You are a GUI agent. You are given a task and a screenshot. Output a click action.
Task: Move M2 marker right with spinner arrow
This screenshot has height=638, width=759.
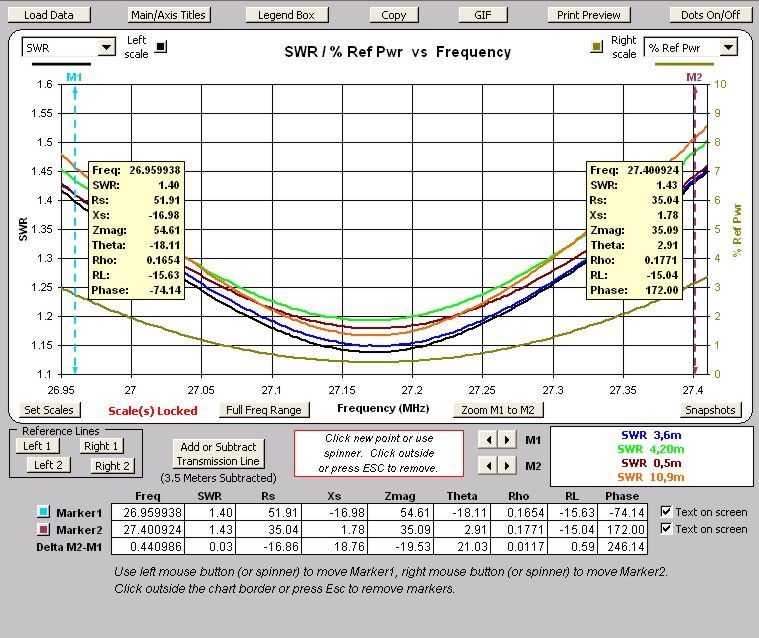(x=507, y=466)
